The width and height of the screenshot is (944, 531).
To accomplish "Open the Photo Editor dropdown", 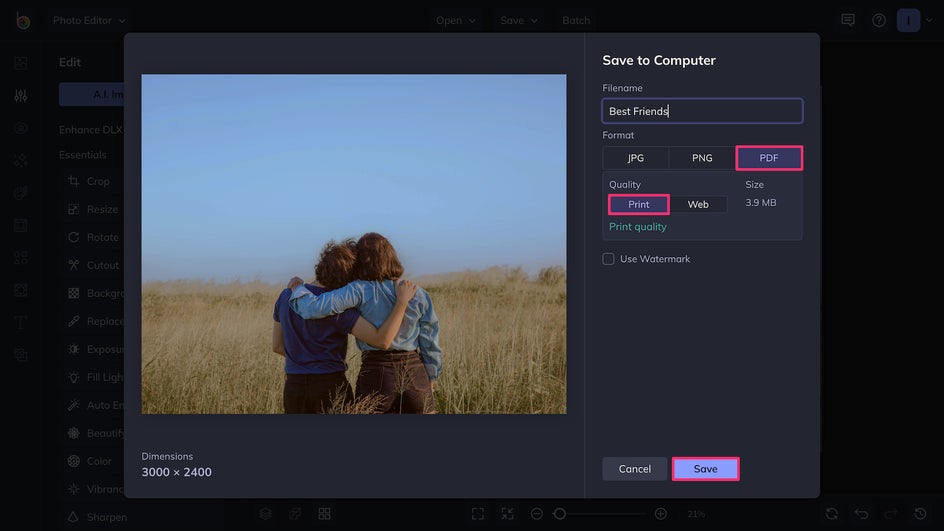I will (x=89, y=20).
